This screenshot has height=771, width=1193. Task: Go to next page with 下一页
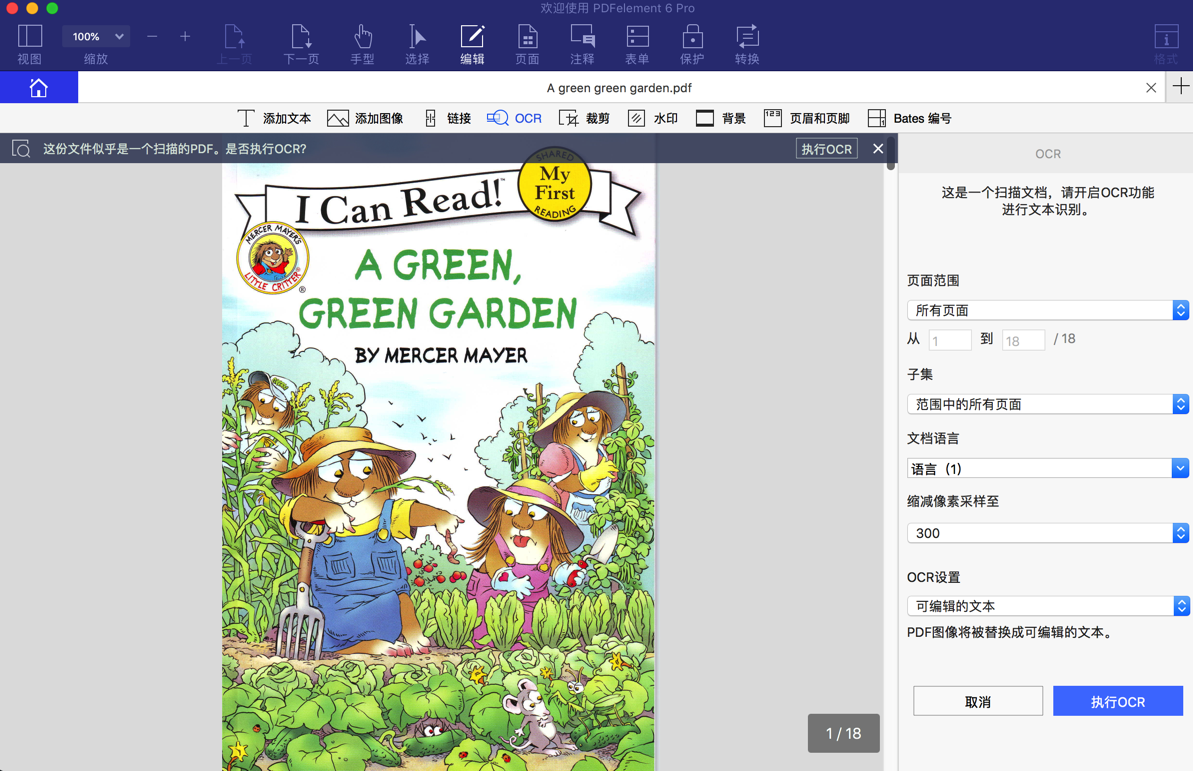[301, 44]
